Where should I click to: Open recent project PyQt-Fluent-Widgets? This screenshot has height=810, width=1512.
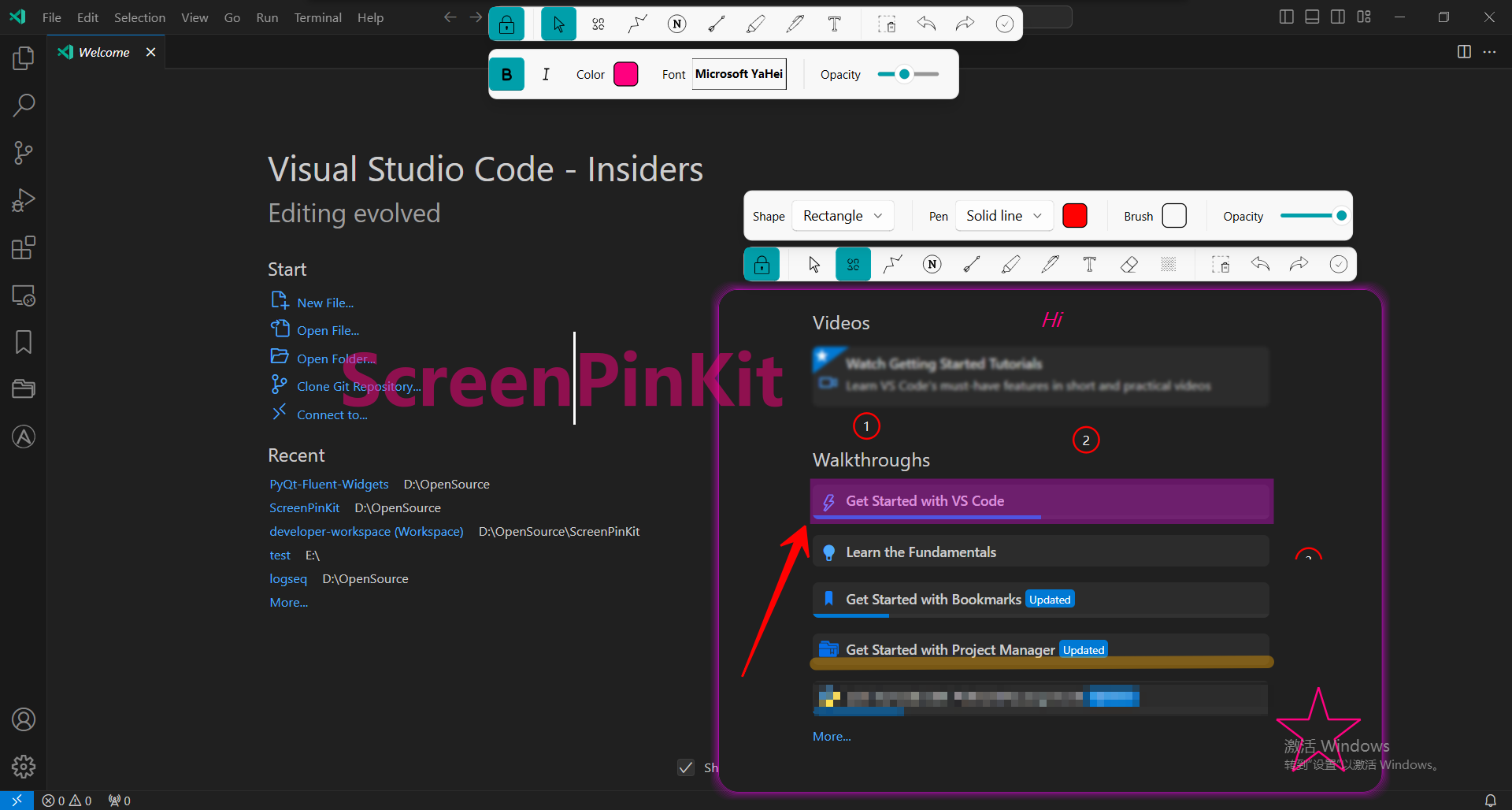(x=329, y=484)
